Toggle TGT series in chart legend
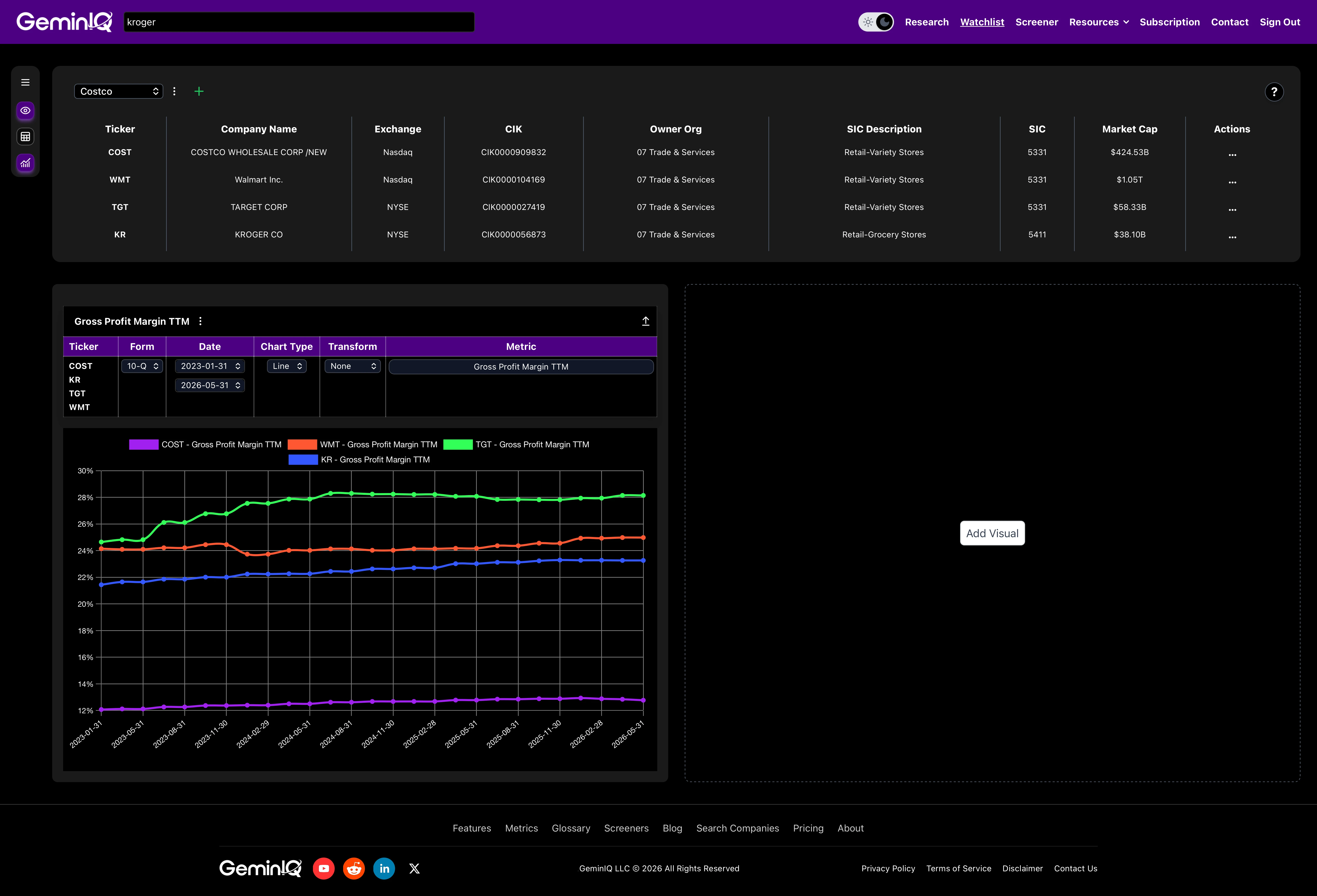This screenshot has width=1317, height=896. pyautogui.click(x=516, y=445)
